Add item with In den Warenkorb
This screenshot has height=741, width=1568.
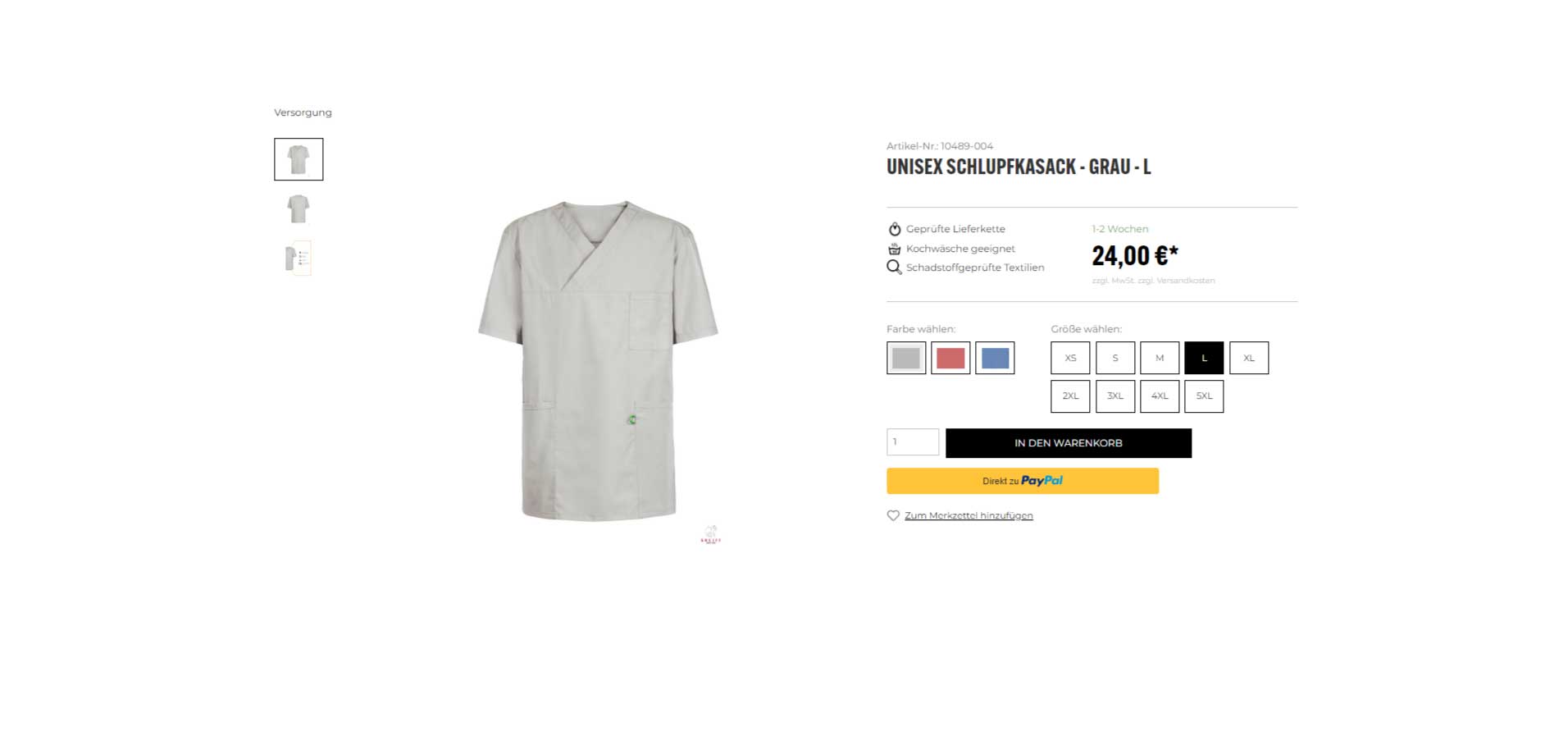pos(1069,443)
